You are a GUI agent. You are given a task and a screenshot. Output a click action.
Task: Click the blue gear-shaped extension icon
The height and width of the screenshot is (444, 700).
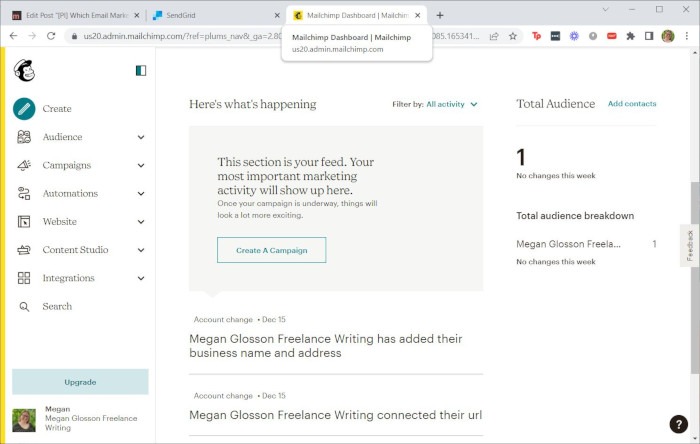pos(574,36)
